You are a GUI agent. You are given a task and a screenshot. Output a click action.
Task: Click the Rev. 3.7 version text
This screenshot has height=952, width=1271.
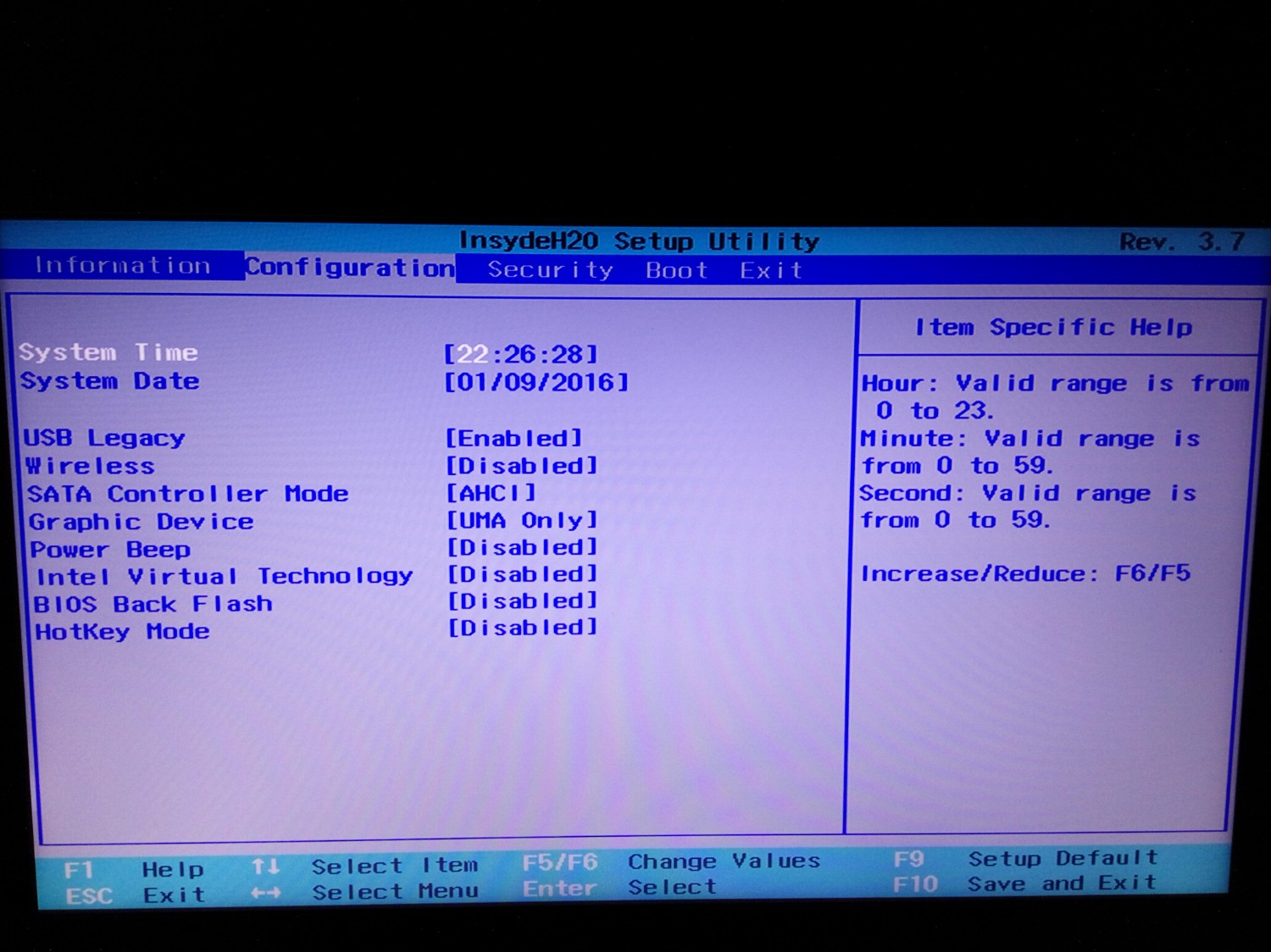click(1182, 242)
